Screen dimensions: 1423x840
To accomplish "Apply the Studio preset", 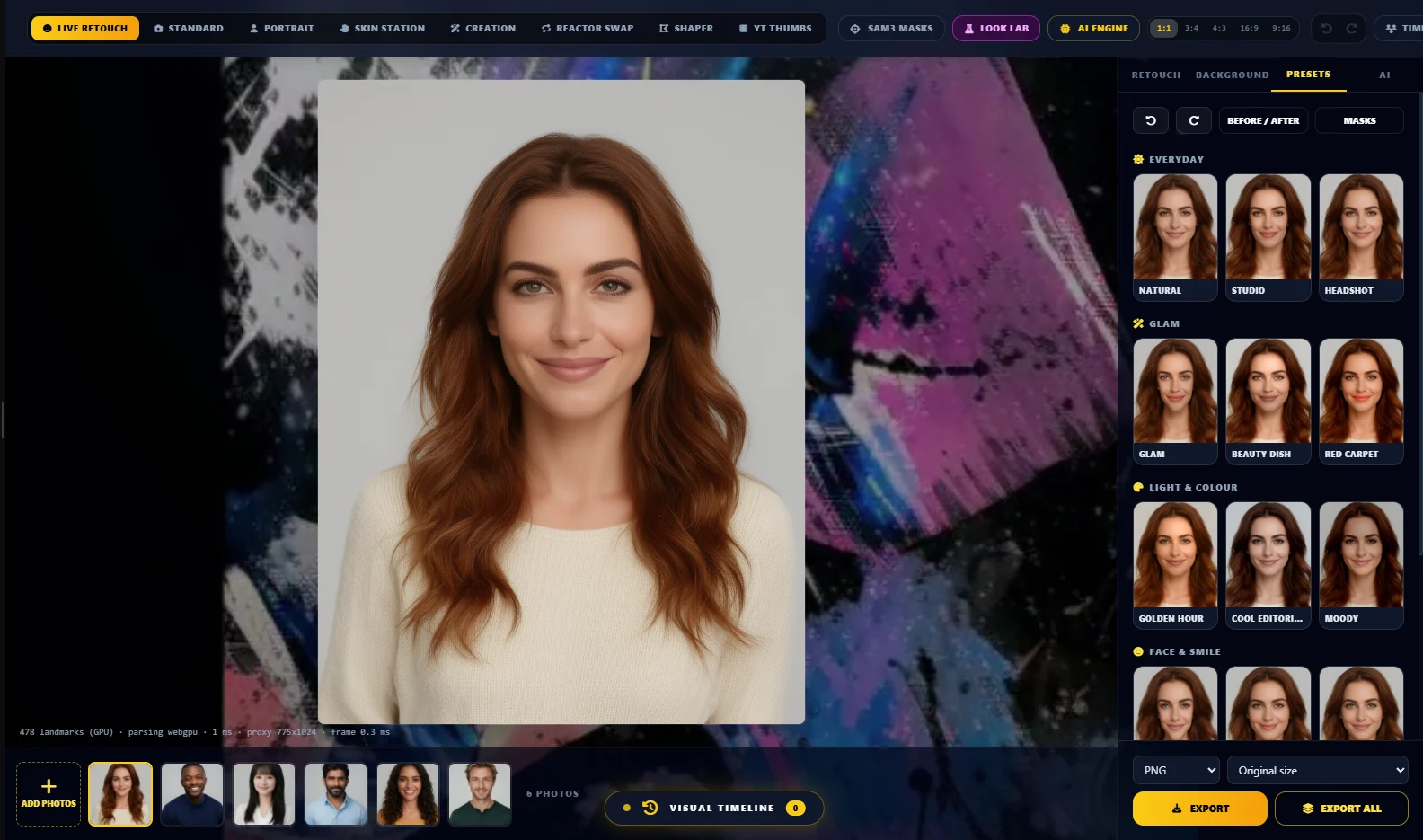I will pos(1268,237).
